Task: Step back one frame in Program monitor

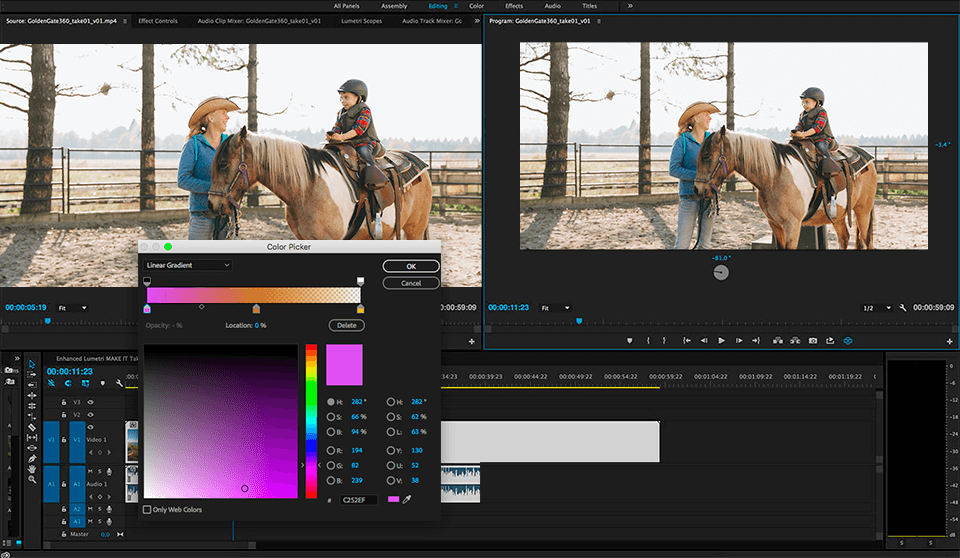Action: (704, 341)
